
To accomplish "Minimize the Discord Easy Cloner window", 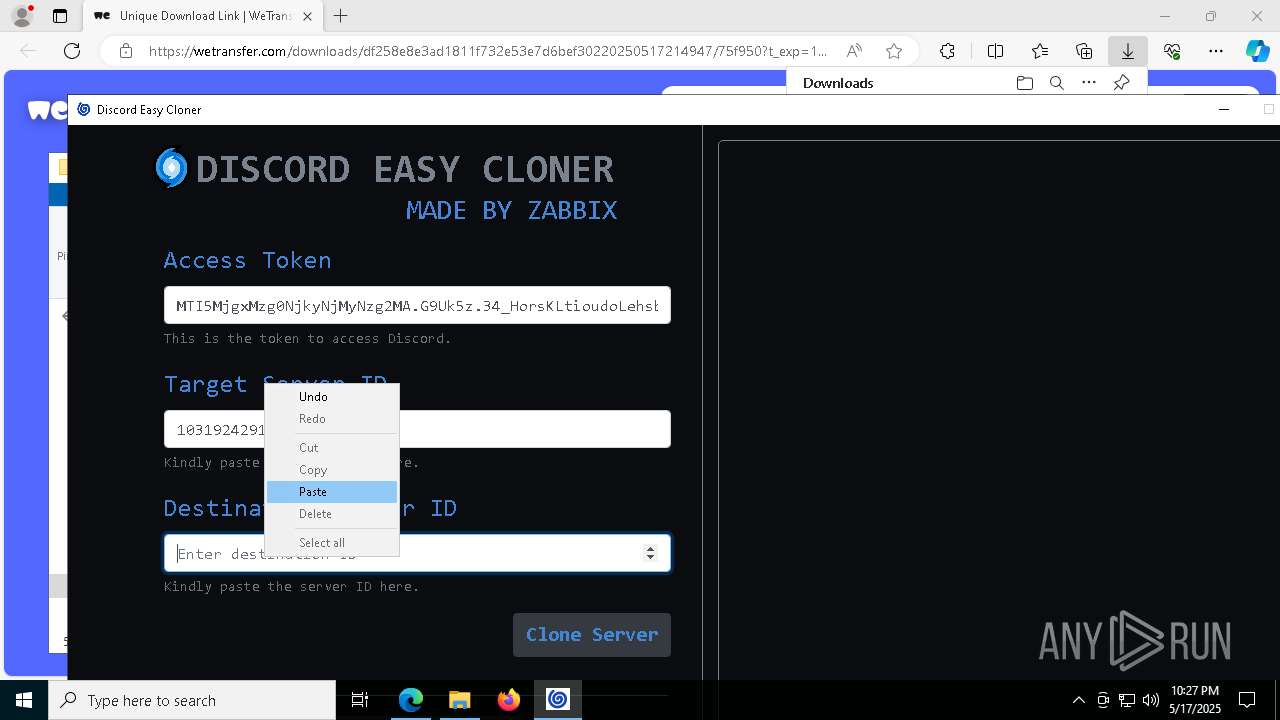I will pyautogui.click(x=1224, y=110).
